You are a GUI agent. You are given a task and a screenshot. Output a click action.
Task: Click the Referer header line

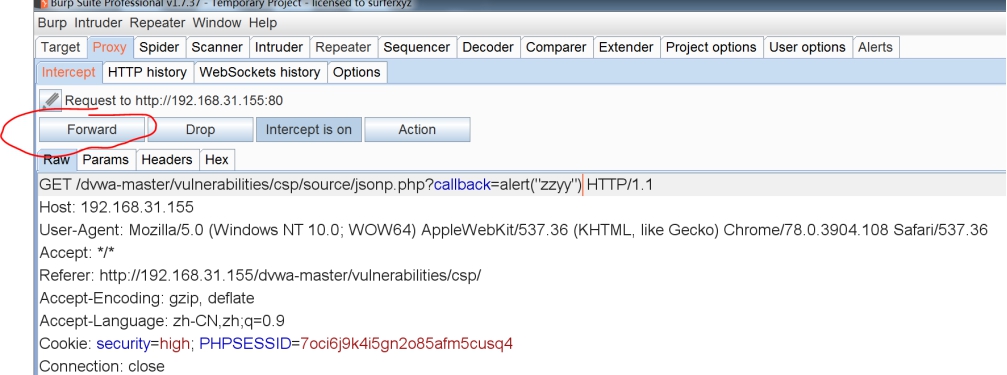pos(260,275)
